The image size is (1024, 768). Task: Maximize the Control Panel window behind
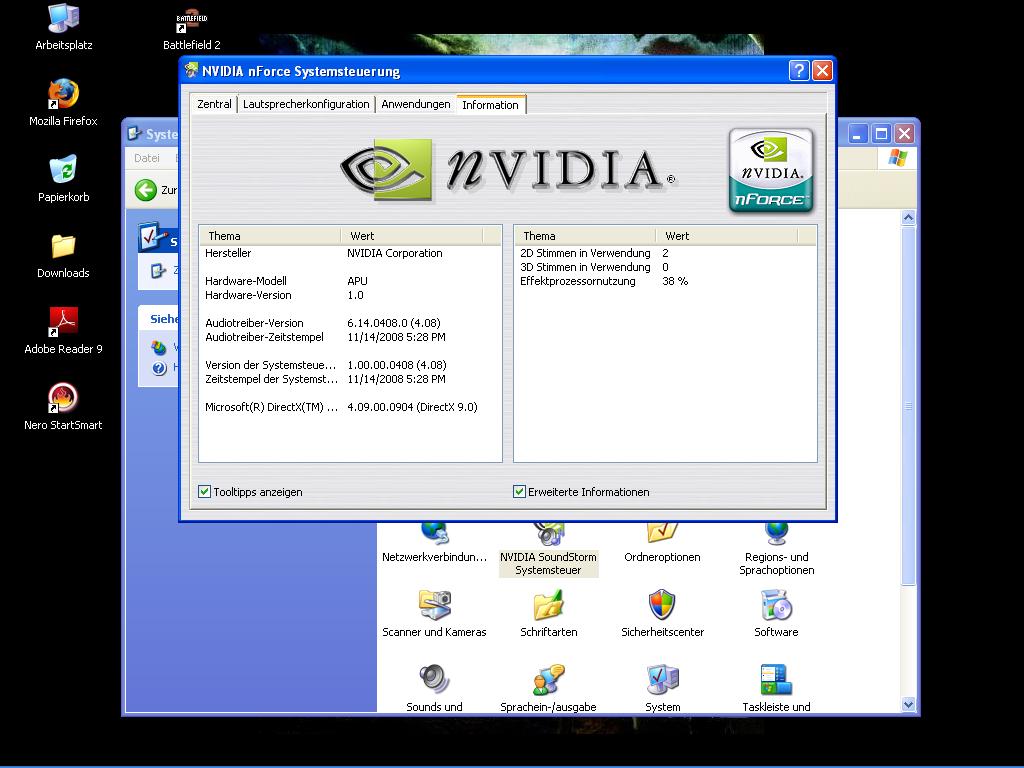pyautogui.click(x=881, y=134)
